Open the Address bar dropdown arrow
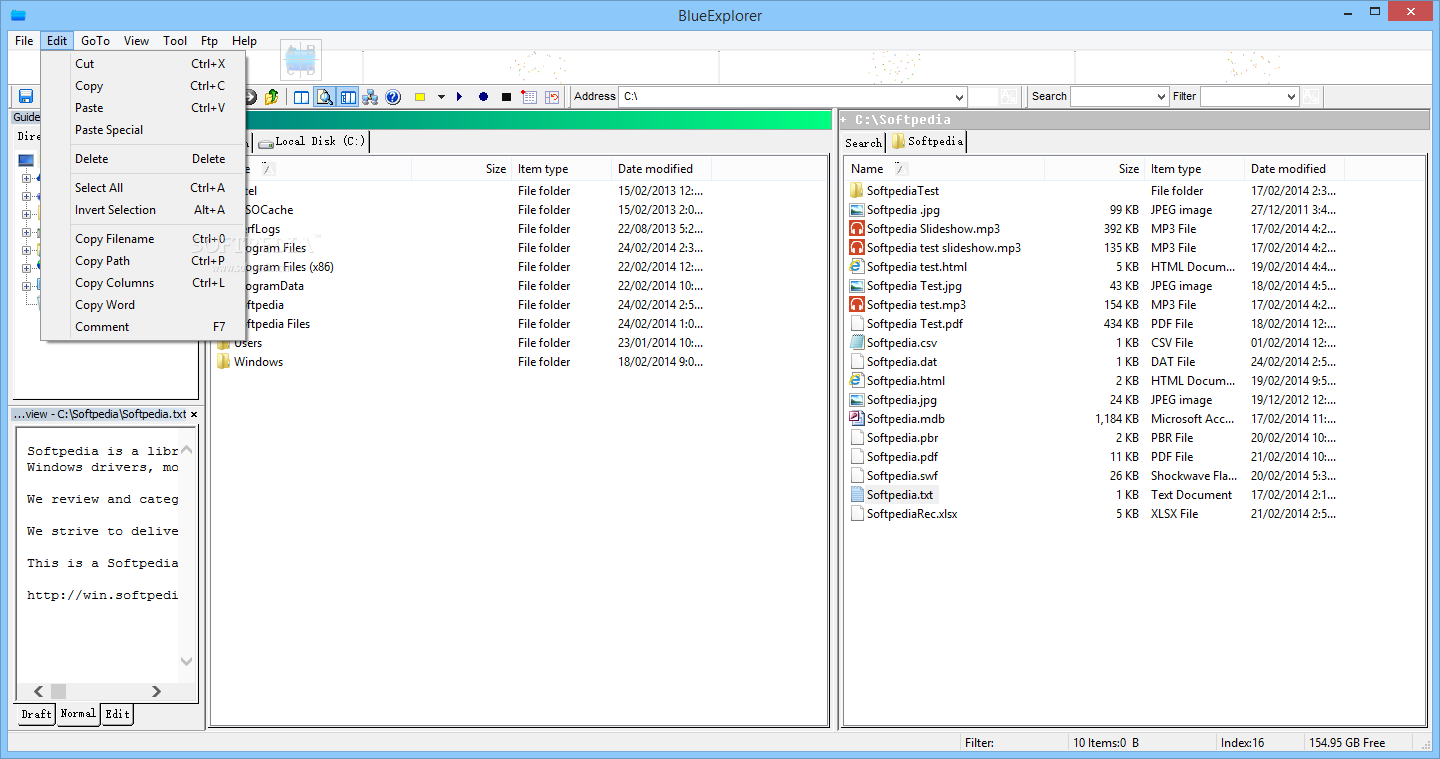1440x759 pixels. tap(959, 97)
